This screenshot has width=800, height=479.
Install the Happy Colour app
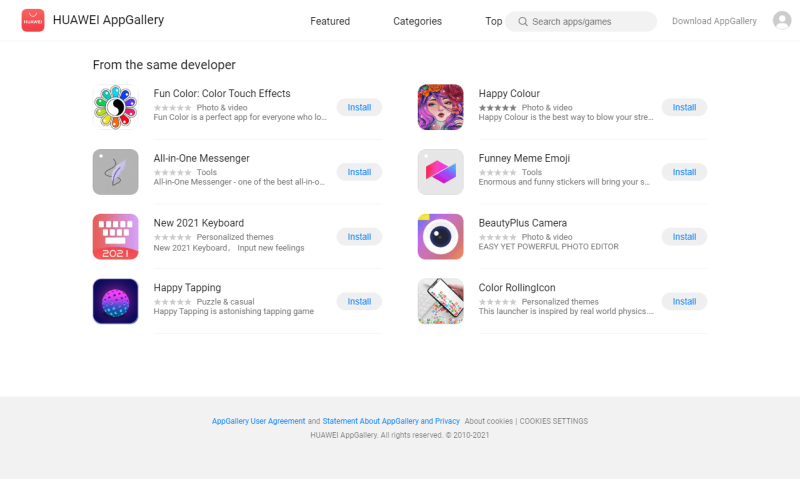(684, 107)
